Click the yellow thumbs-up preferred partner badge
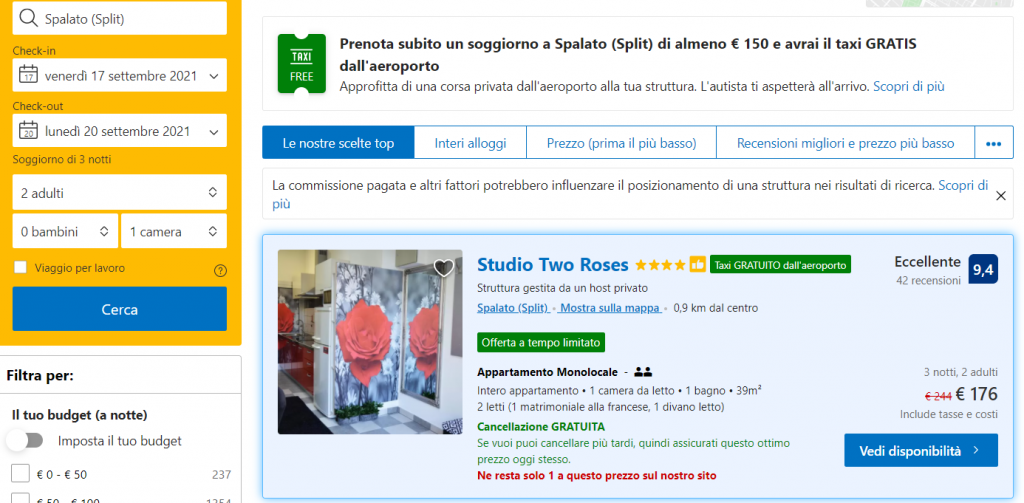This screenshot has width=1024, height=503. (697, 265)
